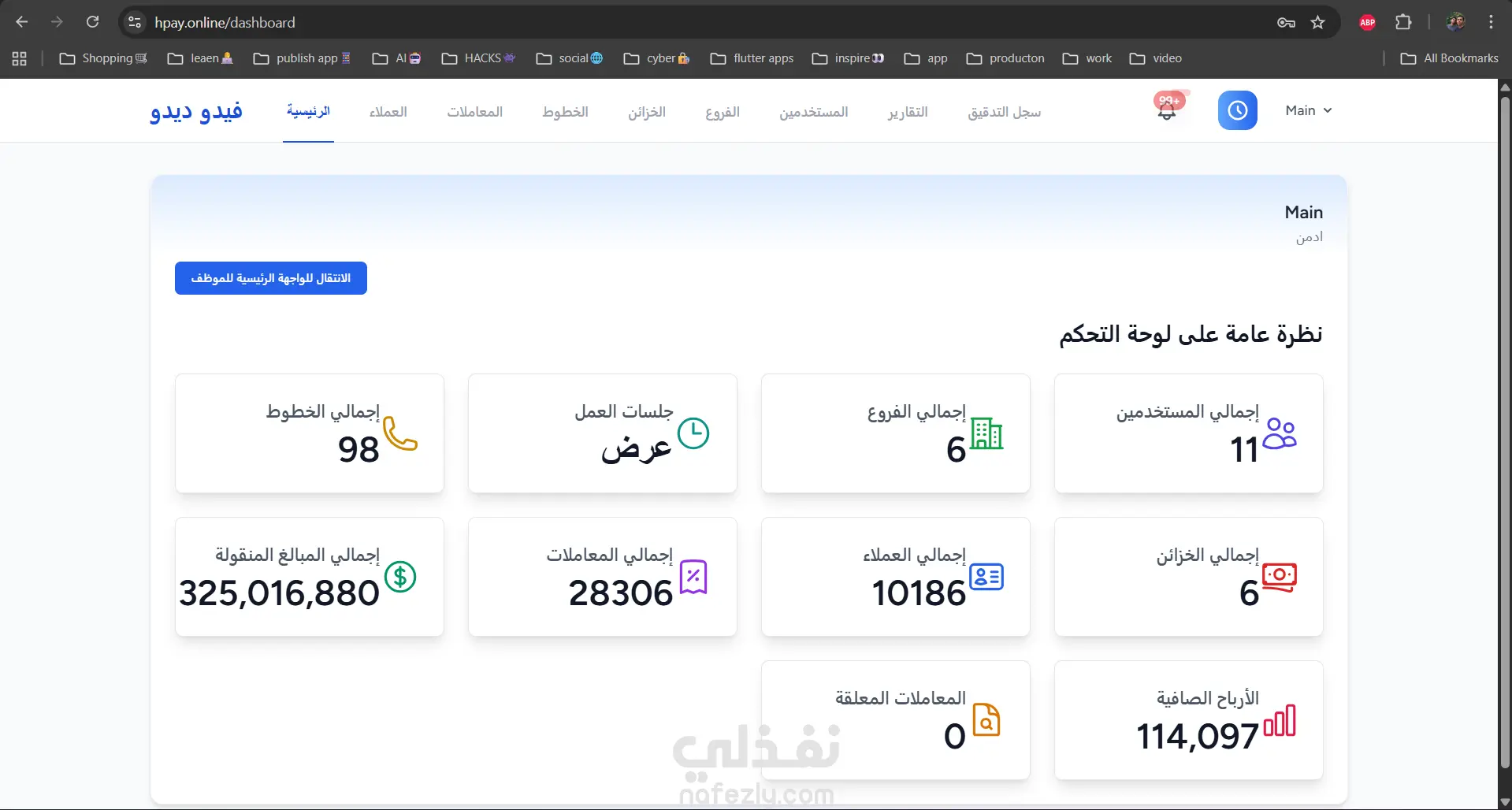This screenshot has height=810, width=1512.
Task: Open the Main account dropdown
Action: tap(1308, 110)
